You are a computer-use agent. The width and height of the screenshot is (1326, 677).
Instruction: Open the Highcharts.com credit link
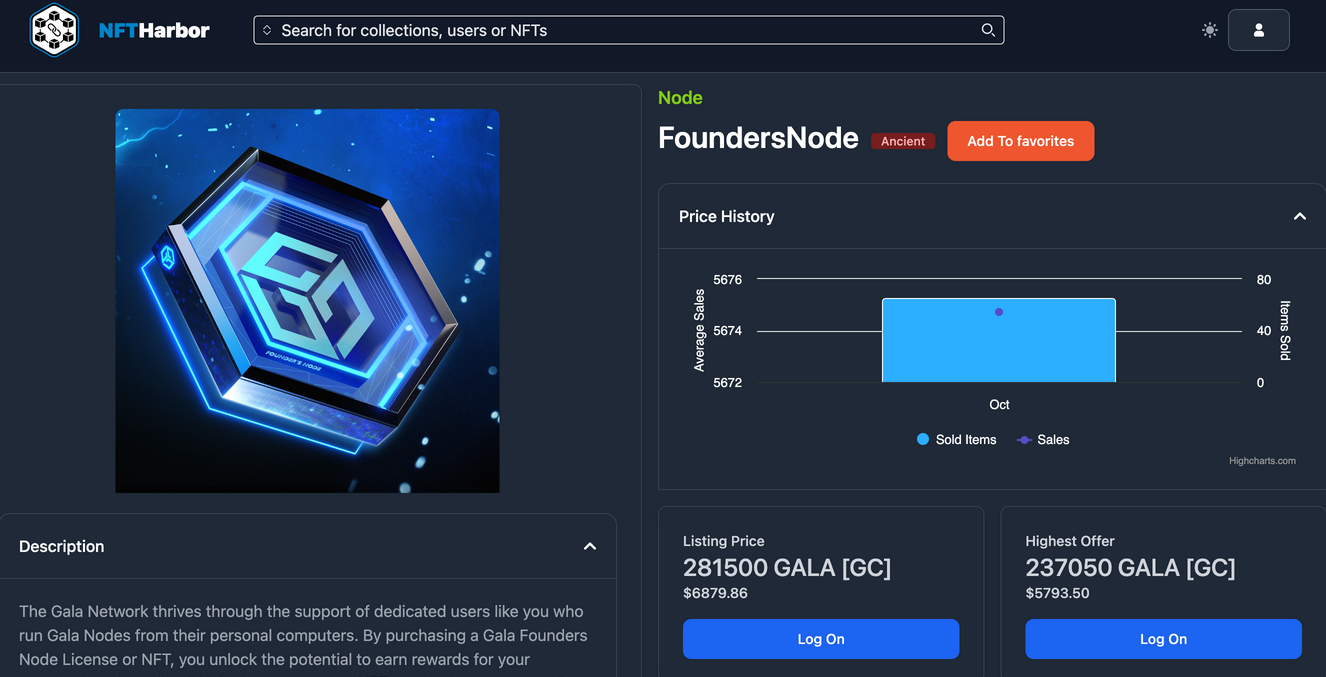[1262, 461]
